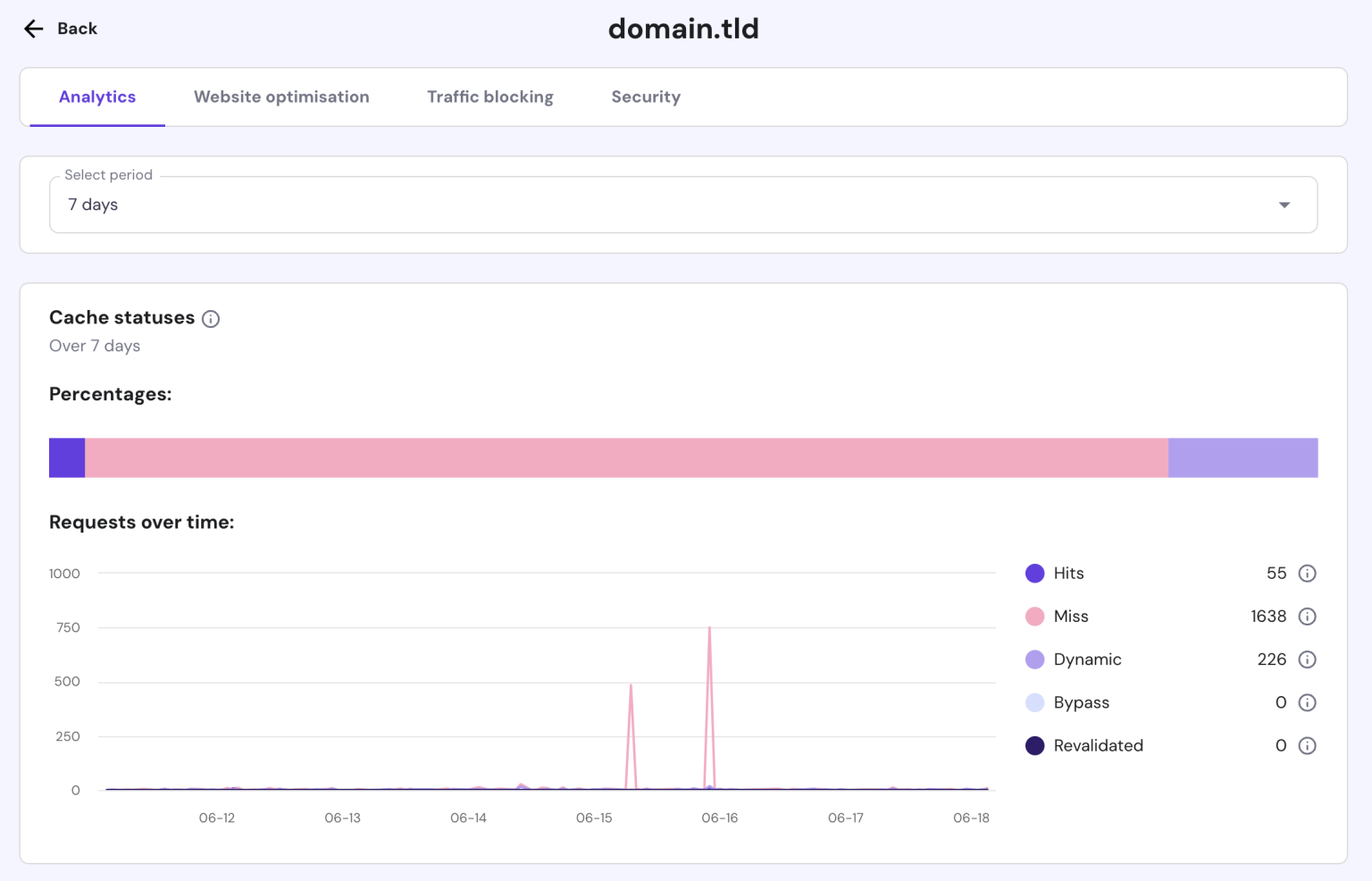Click the Miss segment of the percentage bar

[625, 457]
